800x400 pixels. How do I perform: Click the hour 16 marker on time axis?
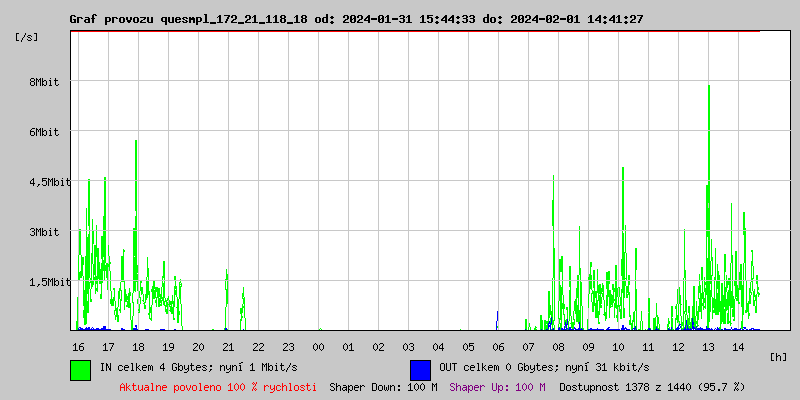[x=78, y=346]
